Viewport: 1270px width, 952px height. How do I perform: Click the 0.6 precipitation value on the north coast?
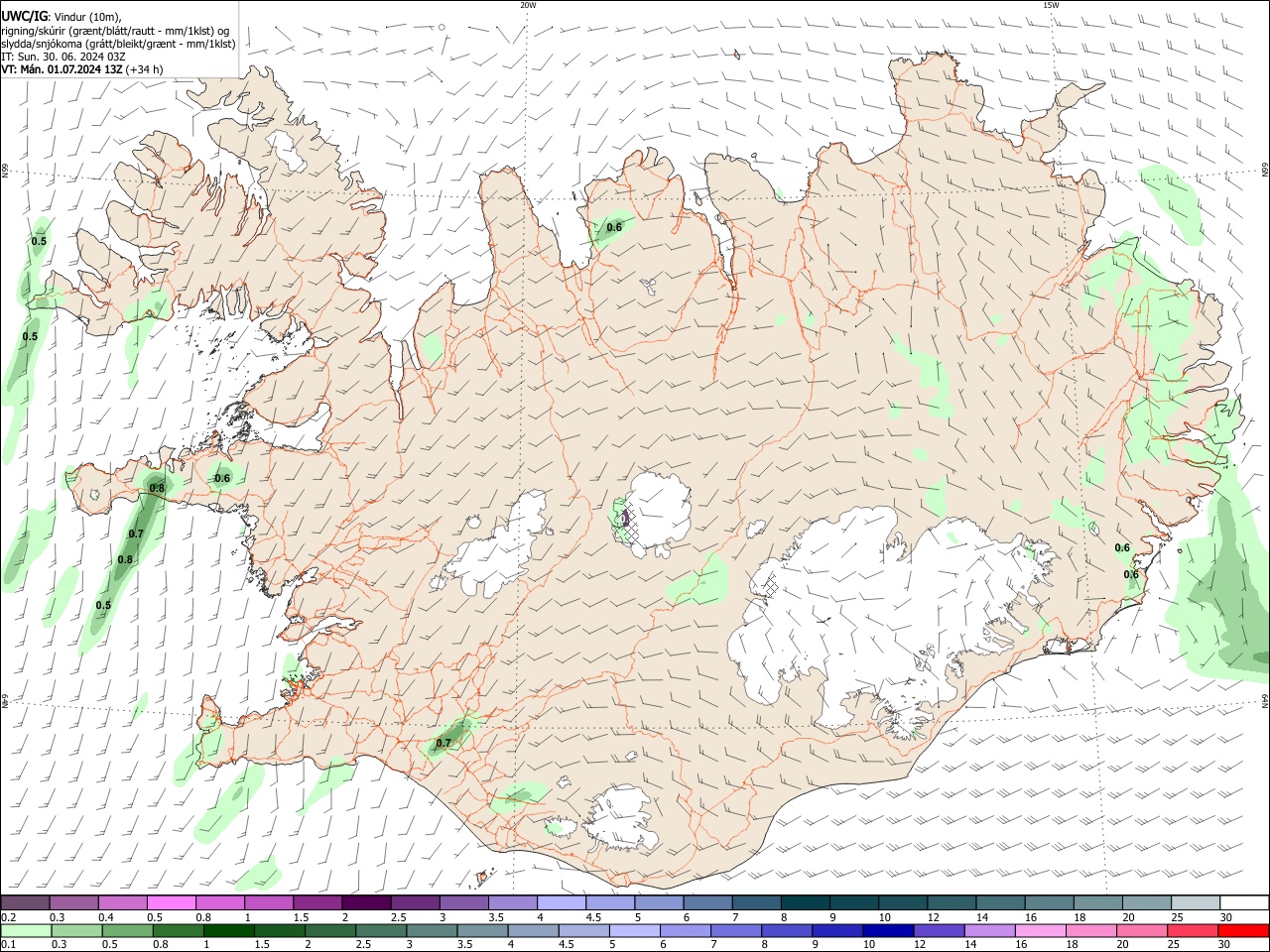point(614,227)
